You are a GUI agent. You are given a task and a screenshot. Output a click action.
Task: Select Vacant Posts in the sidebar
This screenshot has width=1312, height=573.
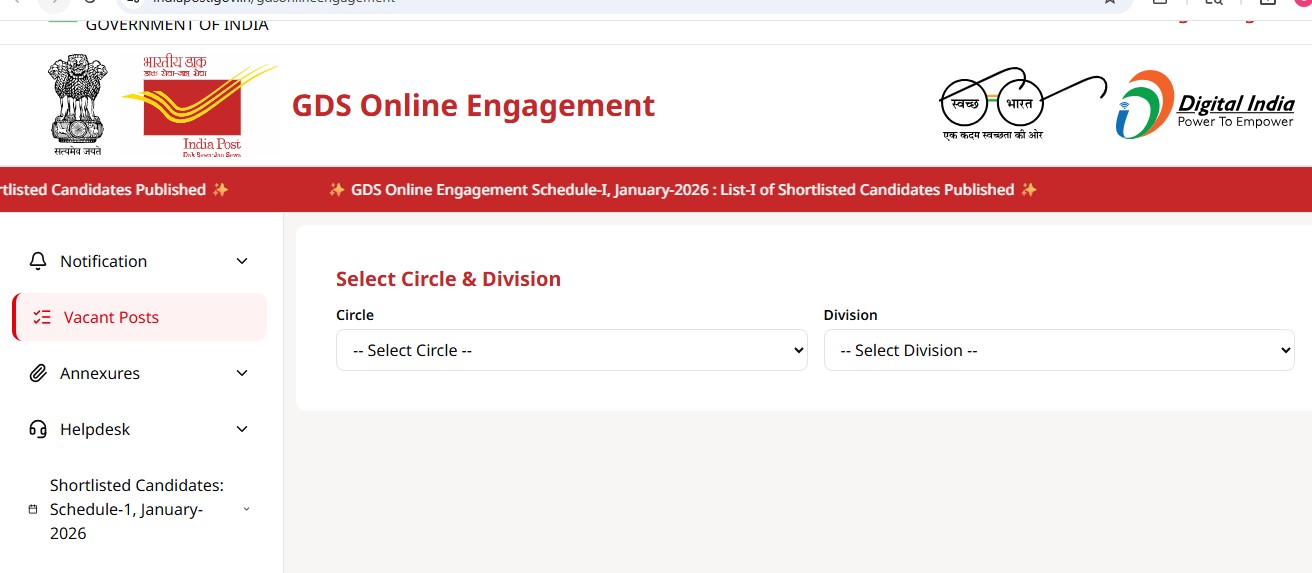[111, 317]
